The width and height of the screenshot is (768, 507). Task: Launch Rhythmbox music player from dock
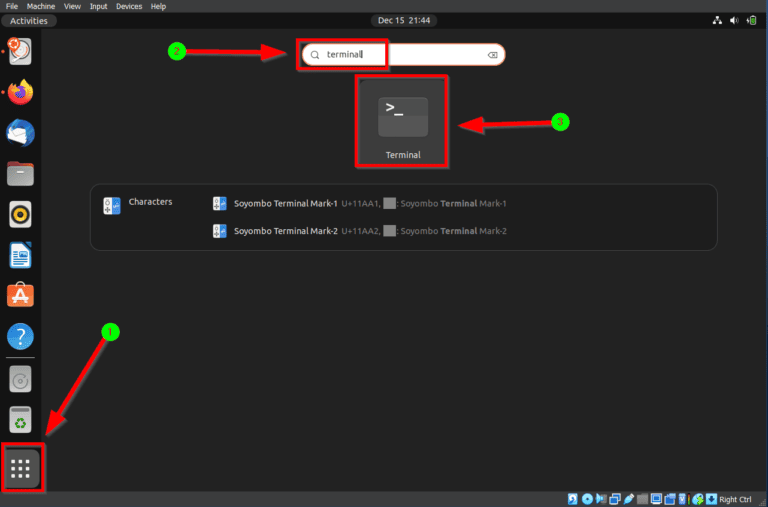20,215
